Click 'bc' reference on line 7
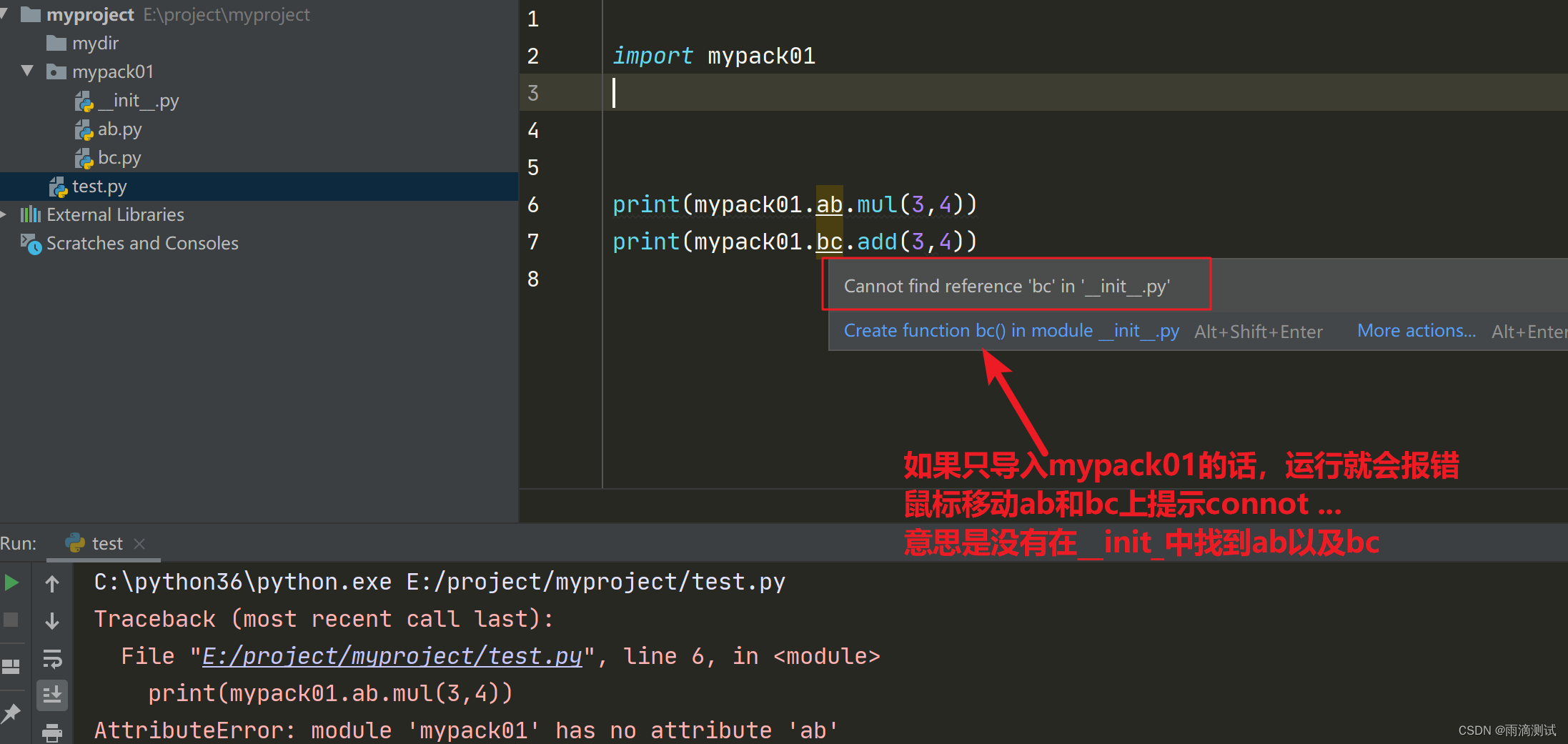 coord(829,242)
